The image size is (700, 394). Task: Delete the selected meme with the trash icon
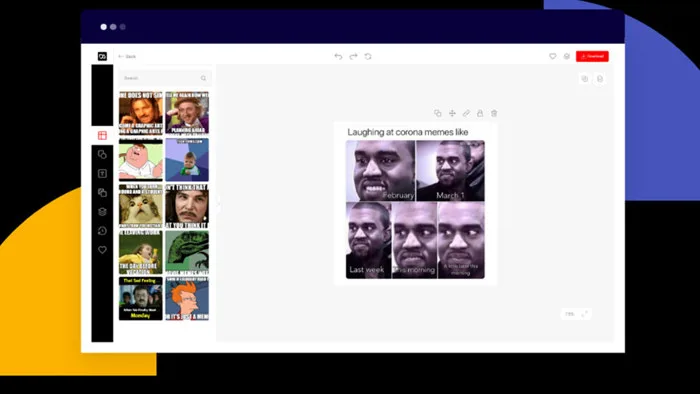[x=494, y=113]
